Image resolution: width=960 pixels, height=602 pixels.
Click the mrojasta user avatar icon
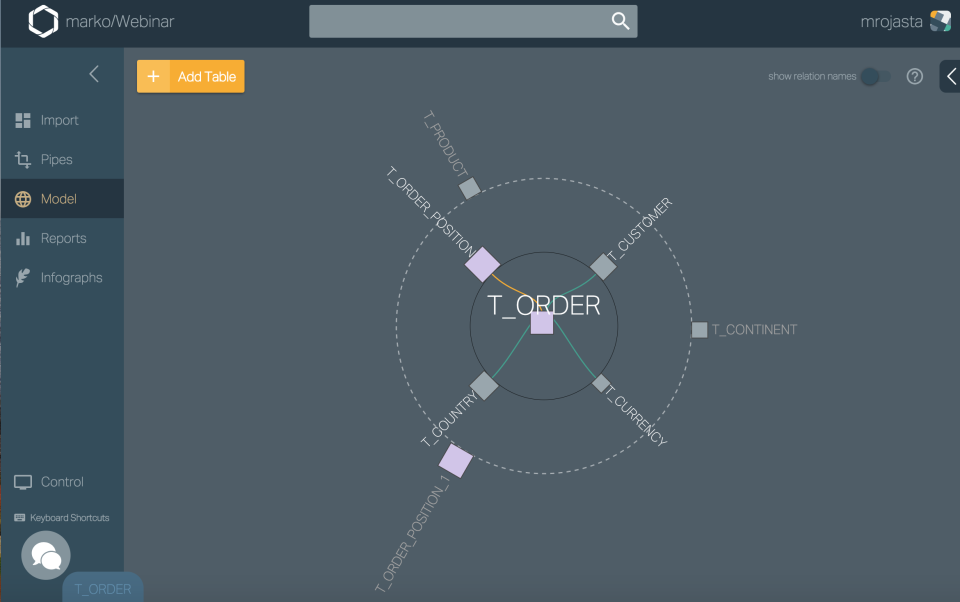point(940,21)
